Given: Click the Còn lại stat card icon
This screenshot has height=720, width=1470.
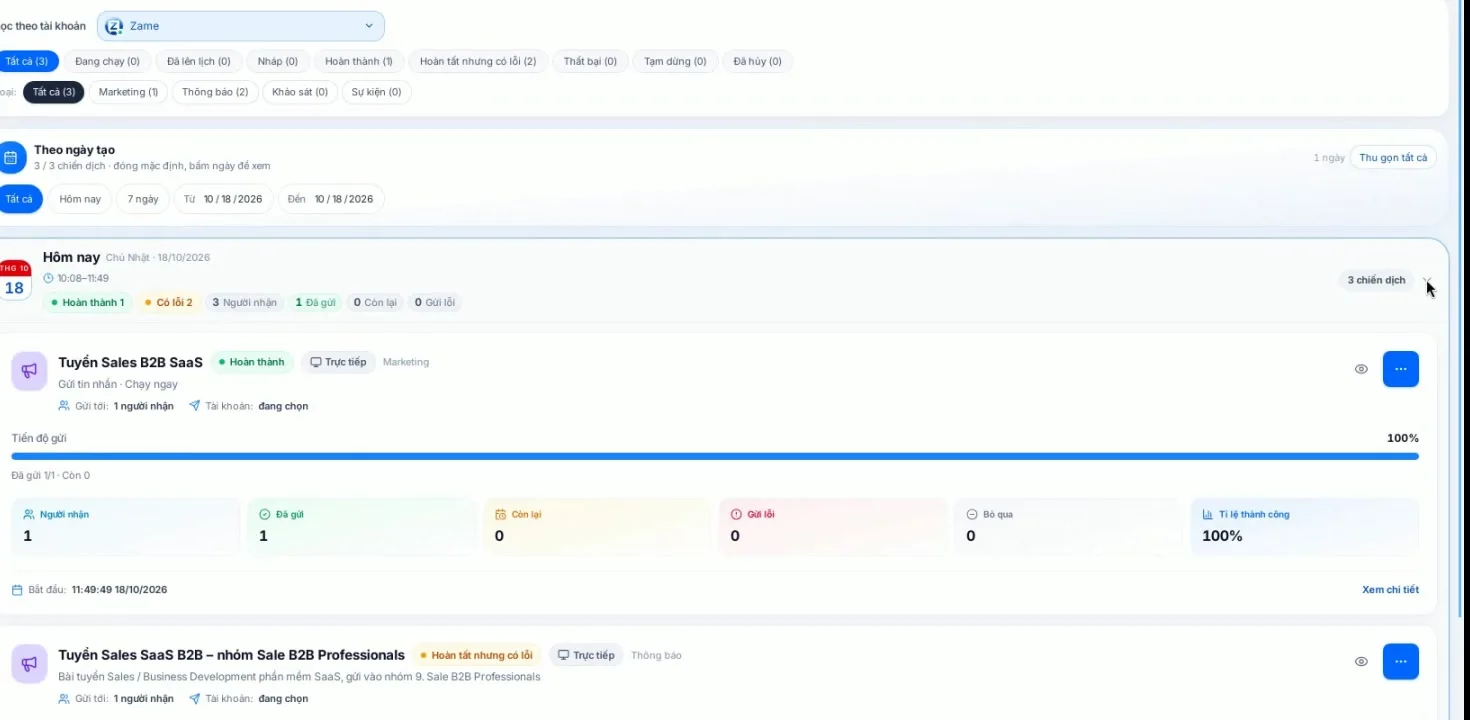Looking at the screenshot, I should coord(501,514).
